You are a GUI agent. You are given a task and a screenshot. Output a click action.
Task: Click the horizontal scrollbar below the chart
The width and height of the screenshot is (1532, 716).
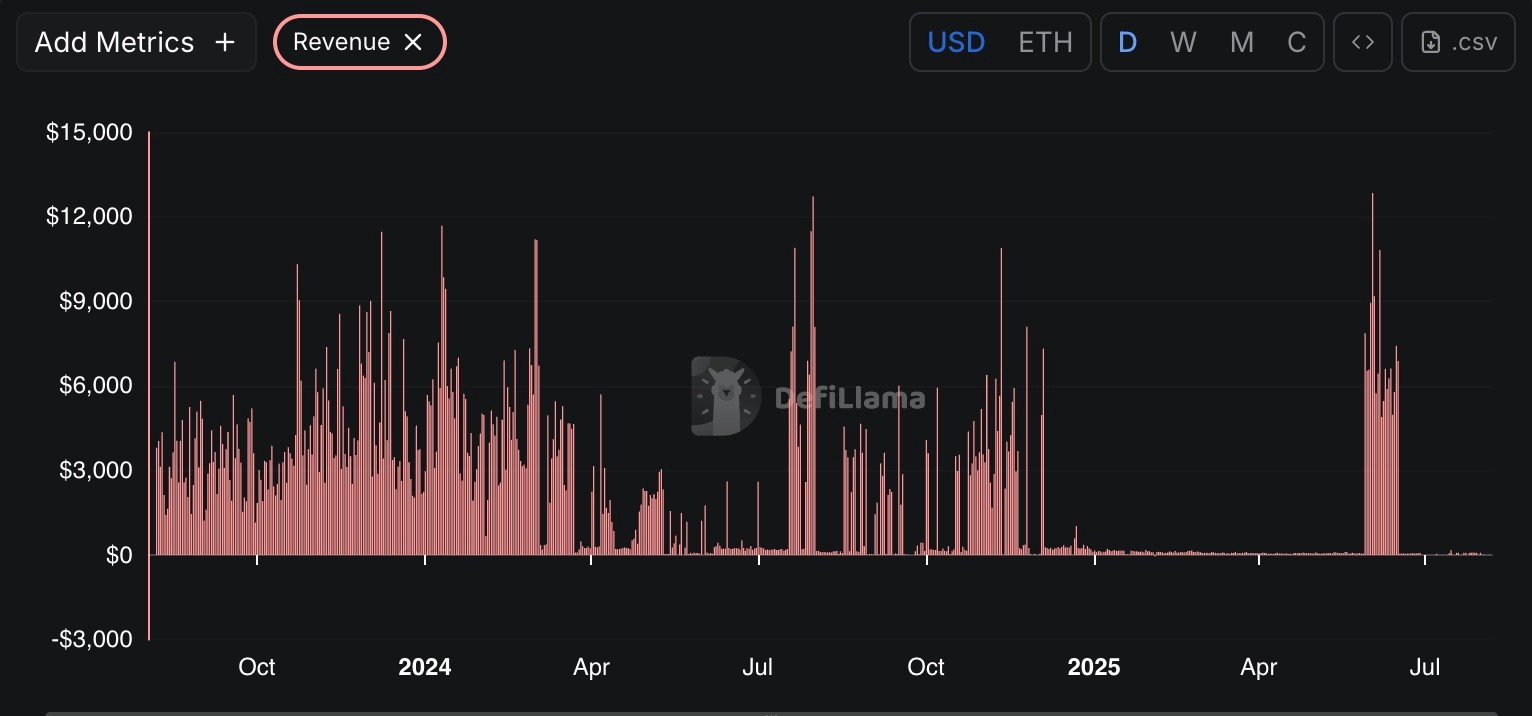(766, 713)
